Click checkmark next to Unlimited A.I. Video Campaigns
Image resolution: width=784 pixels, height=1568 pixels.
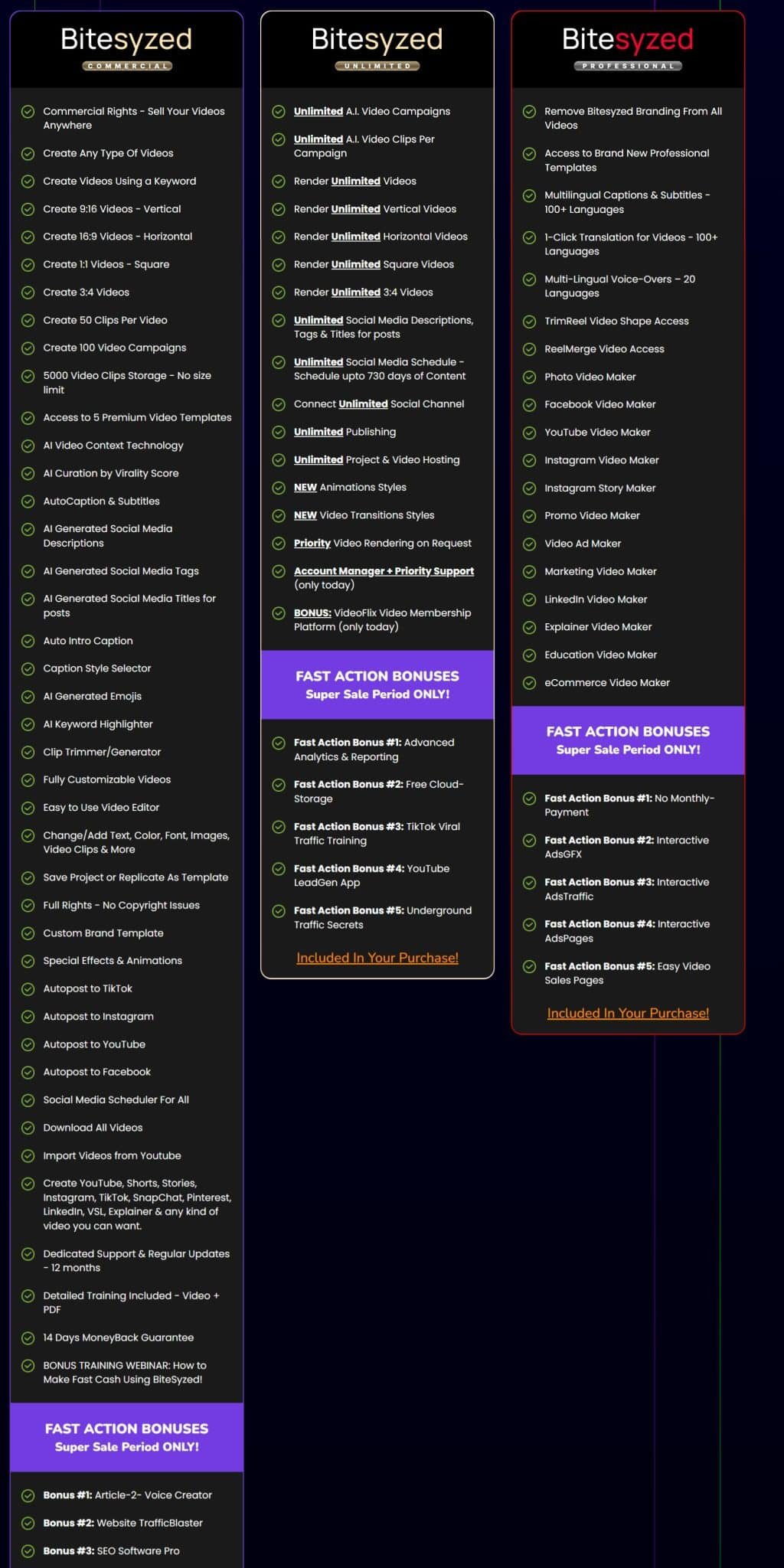[x=279, y=111]
